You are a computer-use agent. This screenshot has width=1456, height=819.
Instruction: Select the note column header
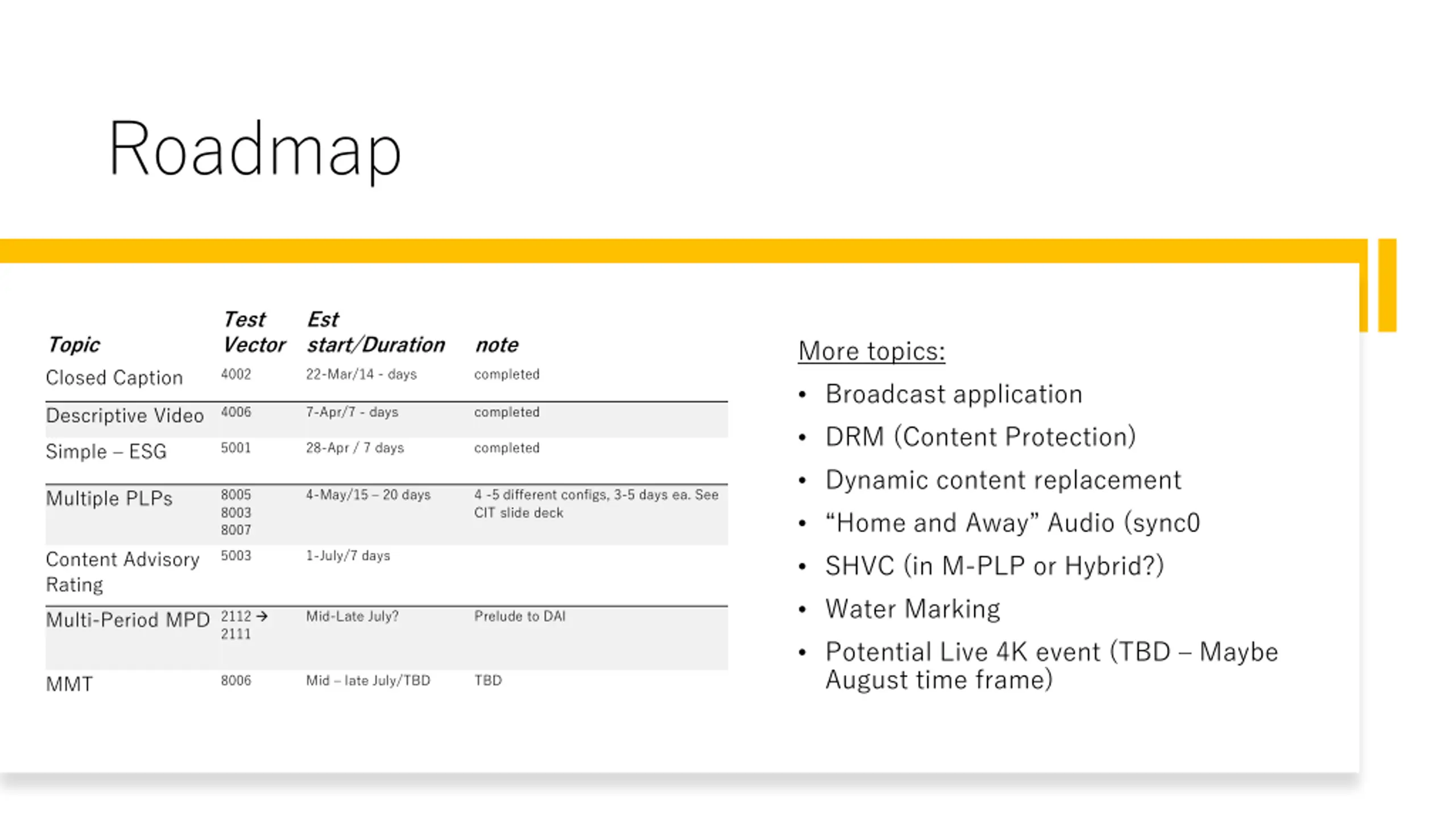497,345
